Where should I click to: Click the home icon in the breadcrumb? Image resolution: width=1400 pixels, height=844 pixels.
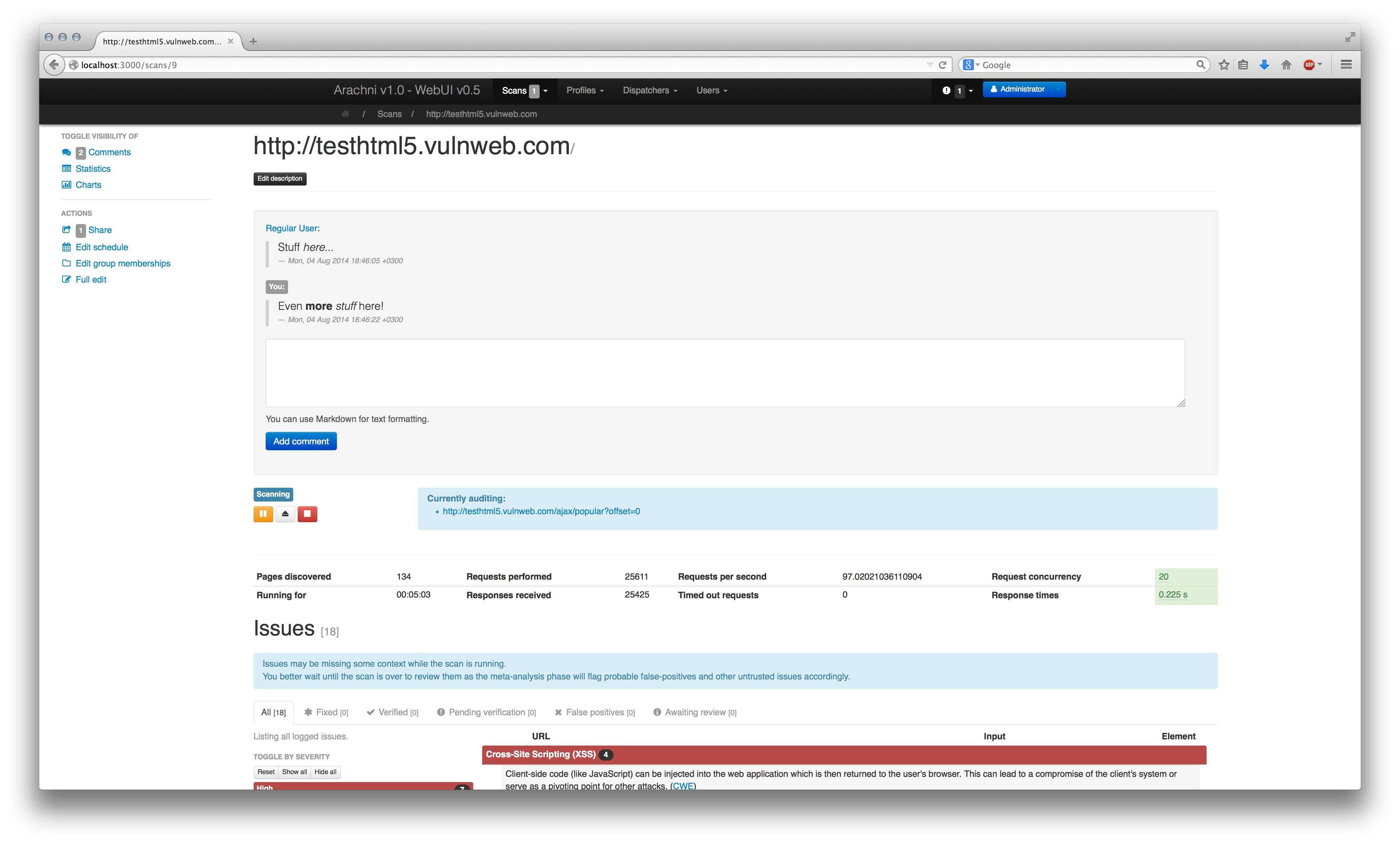[345, 114]
